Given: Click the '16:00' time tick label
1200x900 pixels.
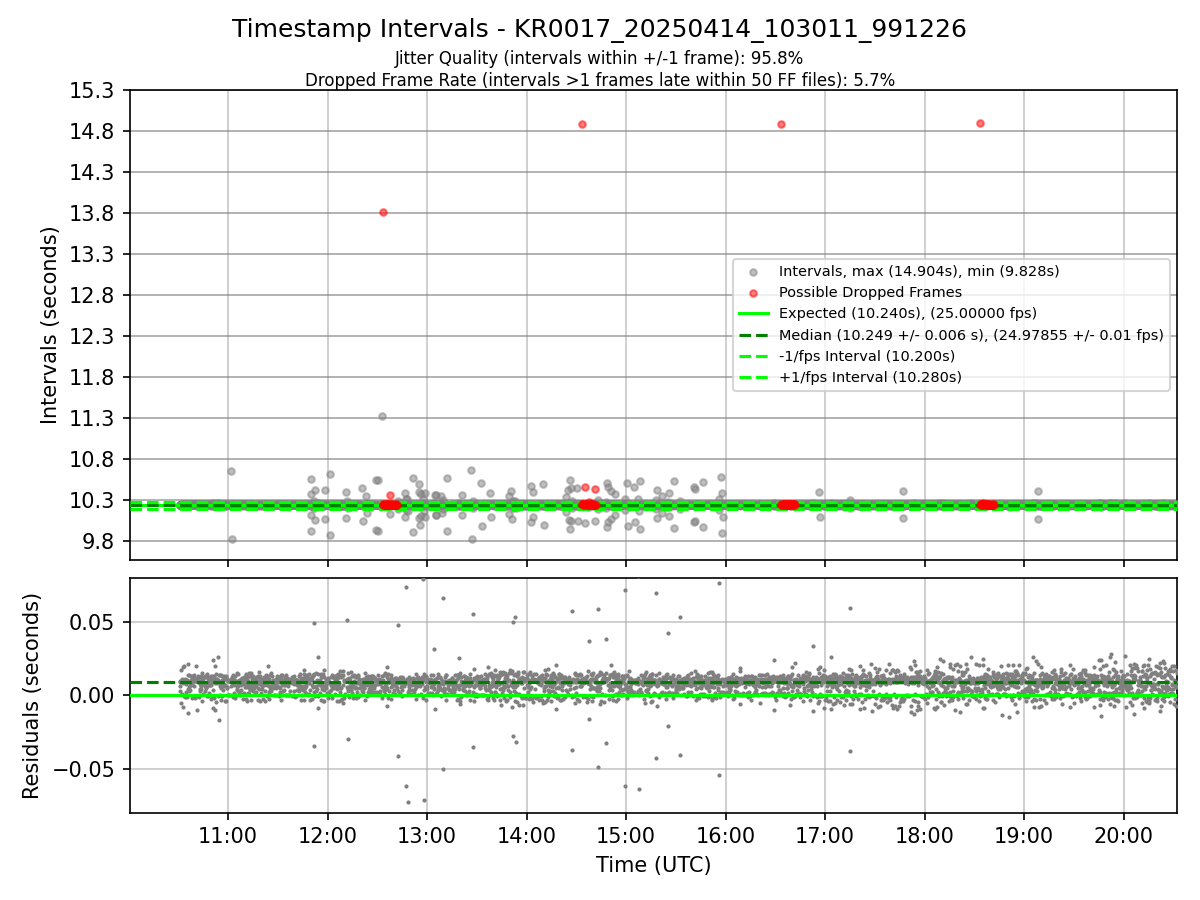Looking at the screenshot, I should coord(725,835).
